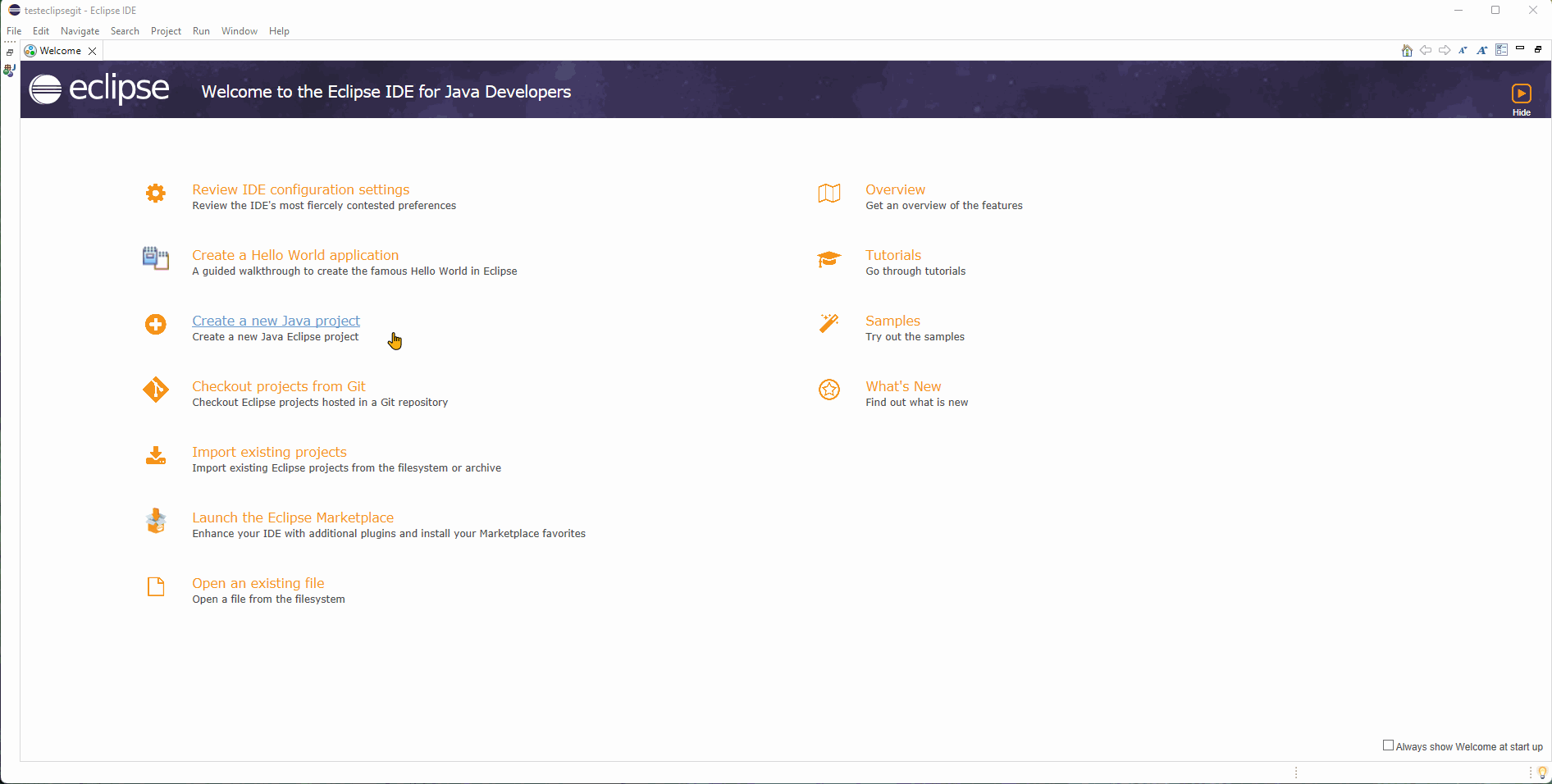Magnify font size with larger A icon
The width and height of the screenshot is (1552, 784).
1481,50
